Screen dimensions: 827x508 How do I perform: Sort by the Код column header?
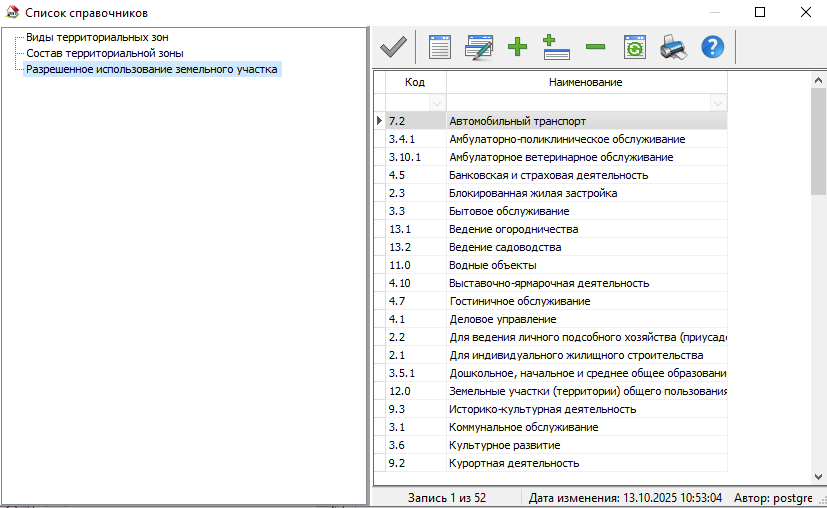pyautogui.click(x=415, y=82)
